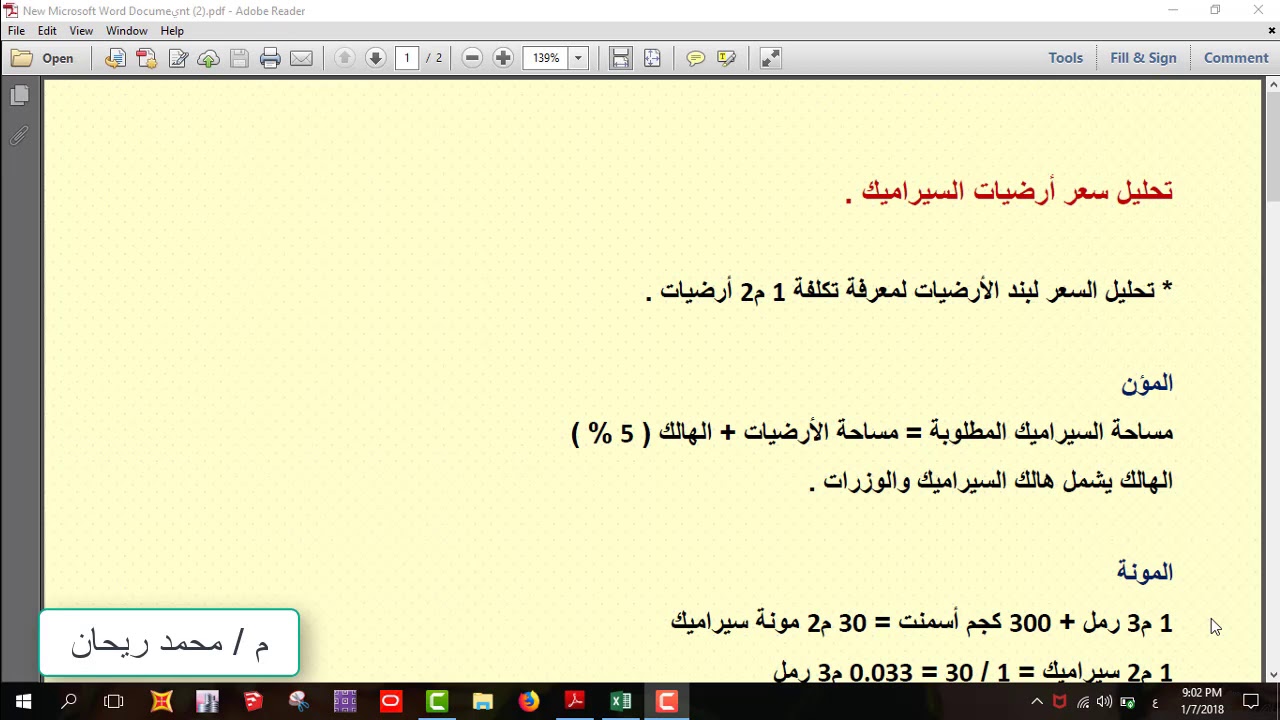Switch to Adobe Reader taskbar icon

(575, 701)
